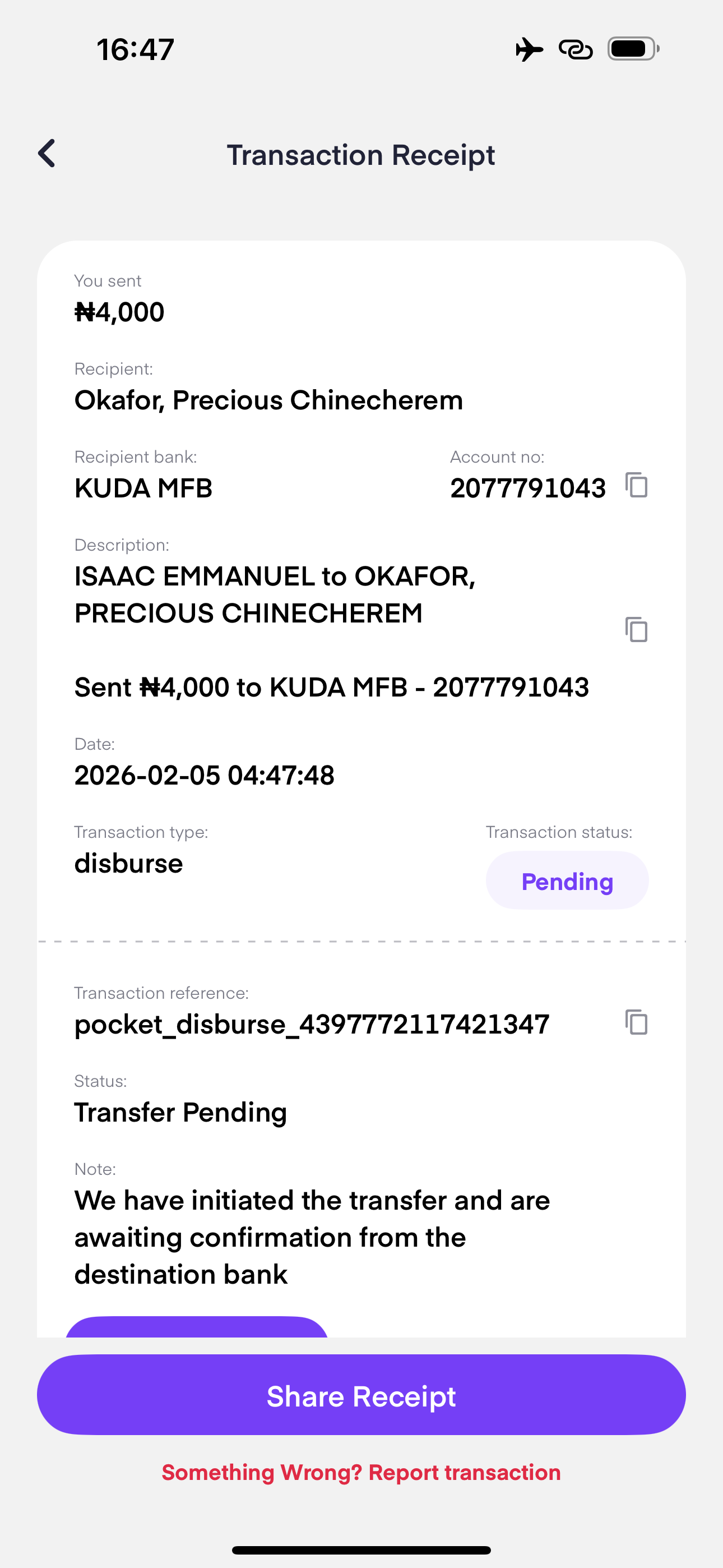Tap the note about awaiting confirmation

(312, 1237)
